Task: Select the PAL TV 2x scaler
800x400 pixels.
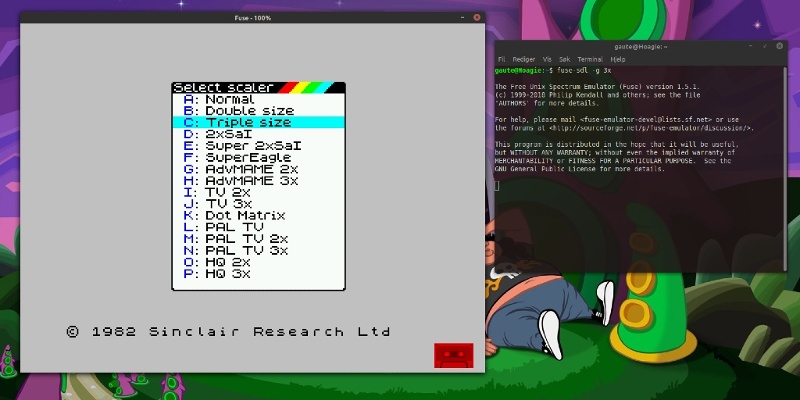Action: 259,239
